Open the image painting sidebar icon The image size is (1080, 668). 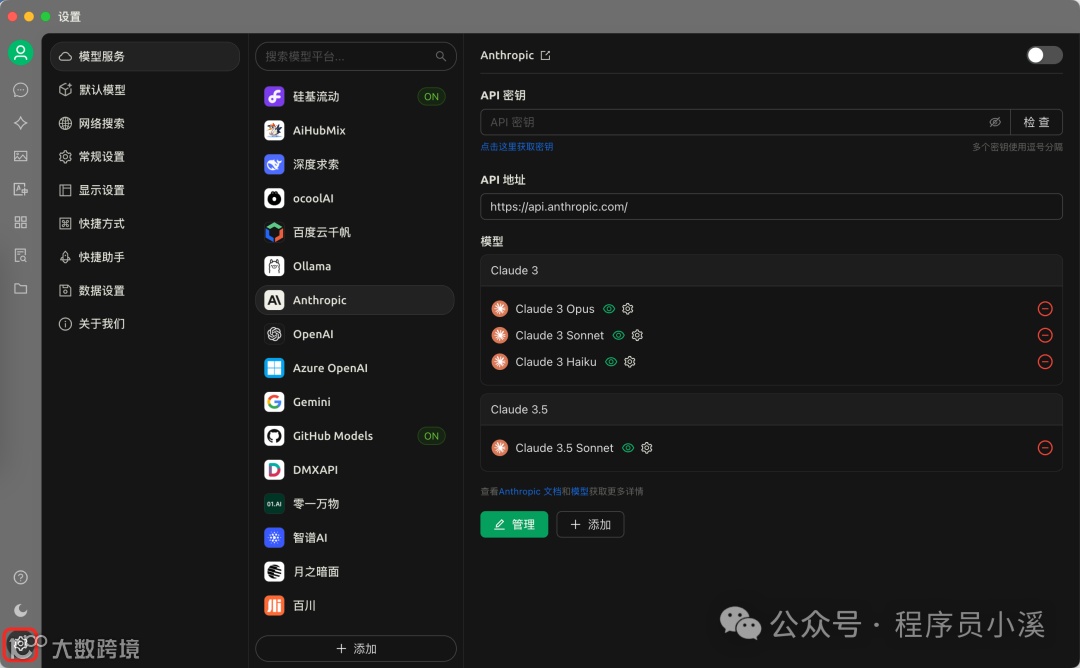tap(21, 156)
